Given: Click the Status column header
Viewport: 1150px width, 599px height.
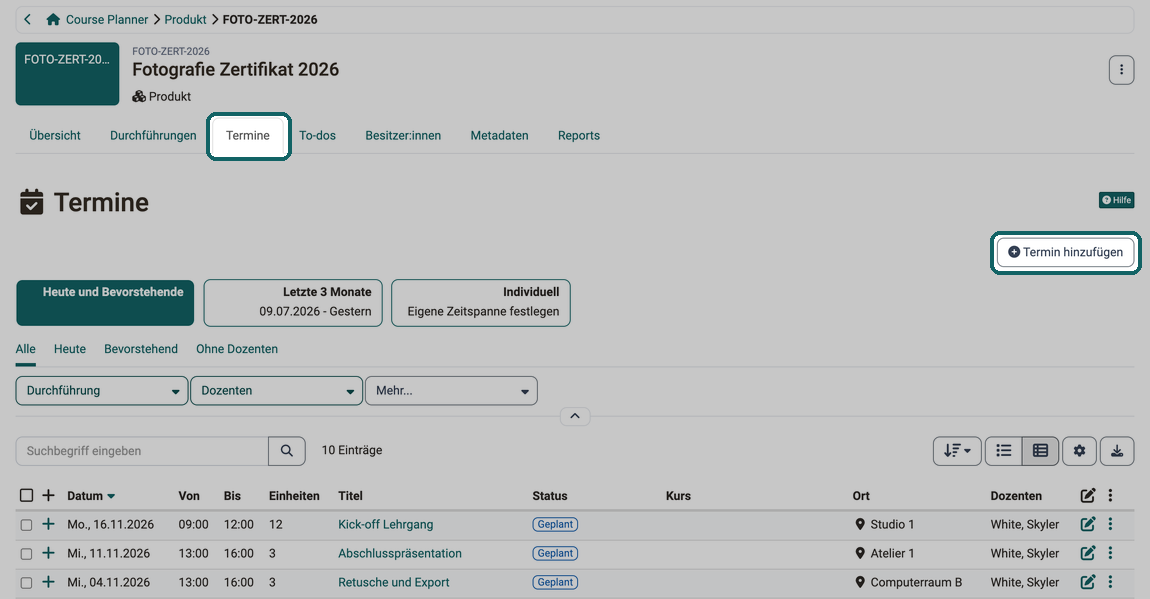Looking at the screenshot, I should 550,496.
